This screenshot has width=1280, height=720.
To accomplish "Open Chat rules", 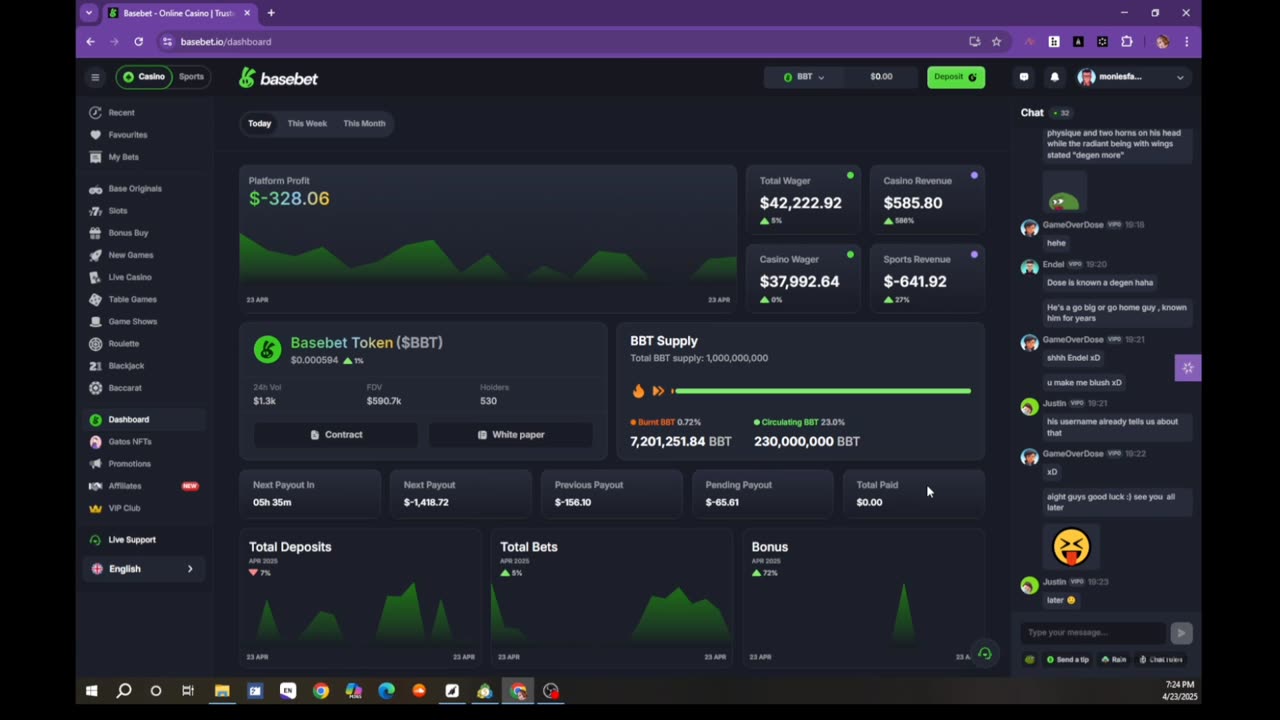I will coord(1161,660).
